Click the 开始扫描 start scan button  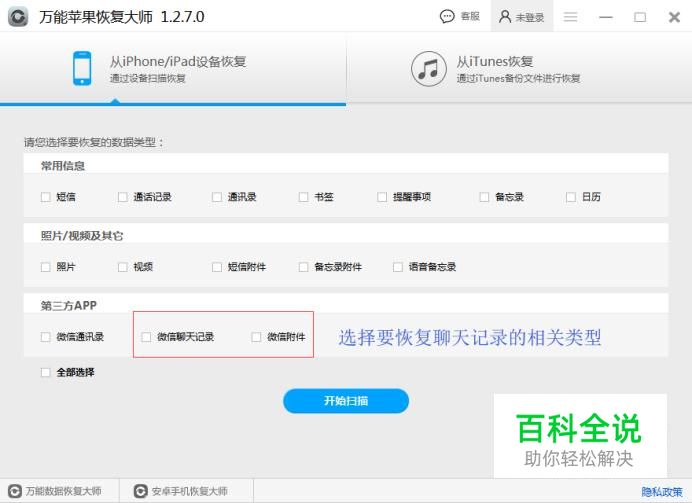346,401
